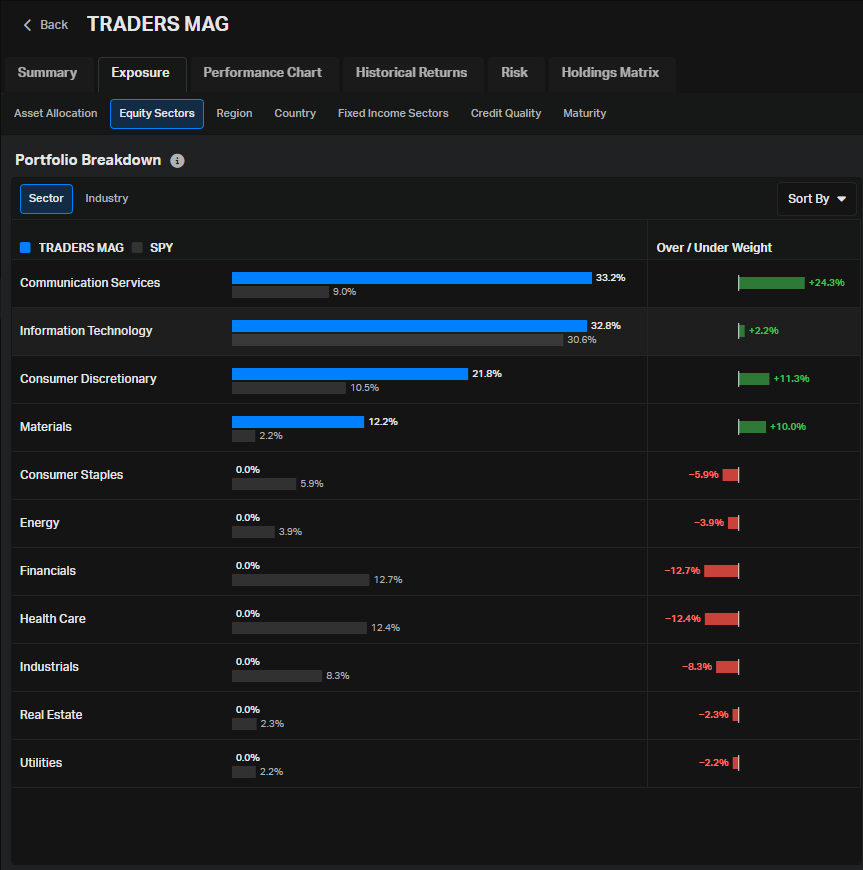Click the -3.9% underweight value
Viewport: 863px width, 870px height.
coord(709,523)
